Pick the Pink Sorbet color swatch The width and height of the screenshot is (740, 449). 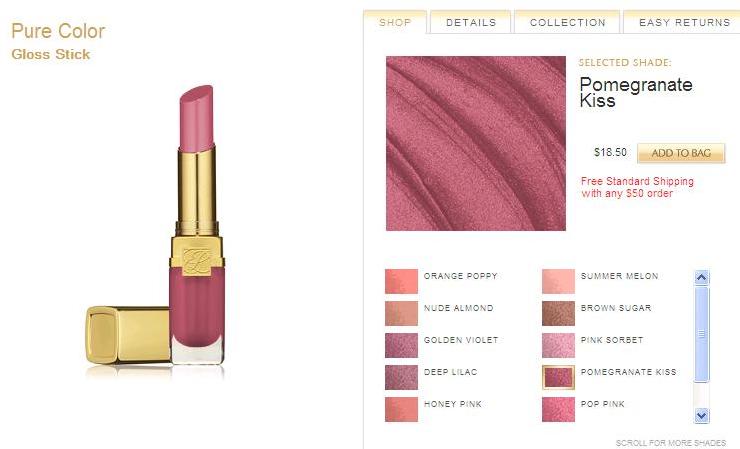tap(558, 346)
